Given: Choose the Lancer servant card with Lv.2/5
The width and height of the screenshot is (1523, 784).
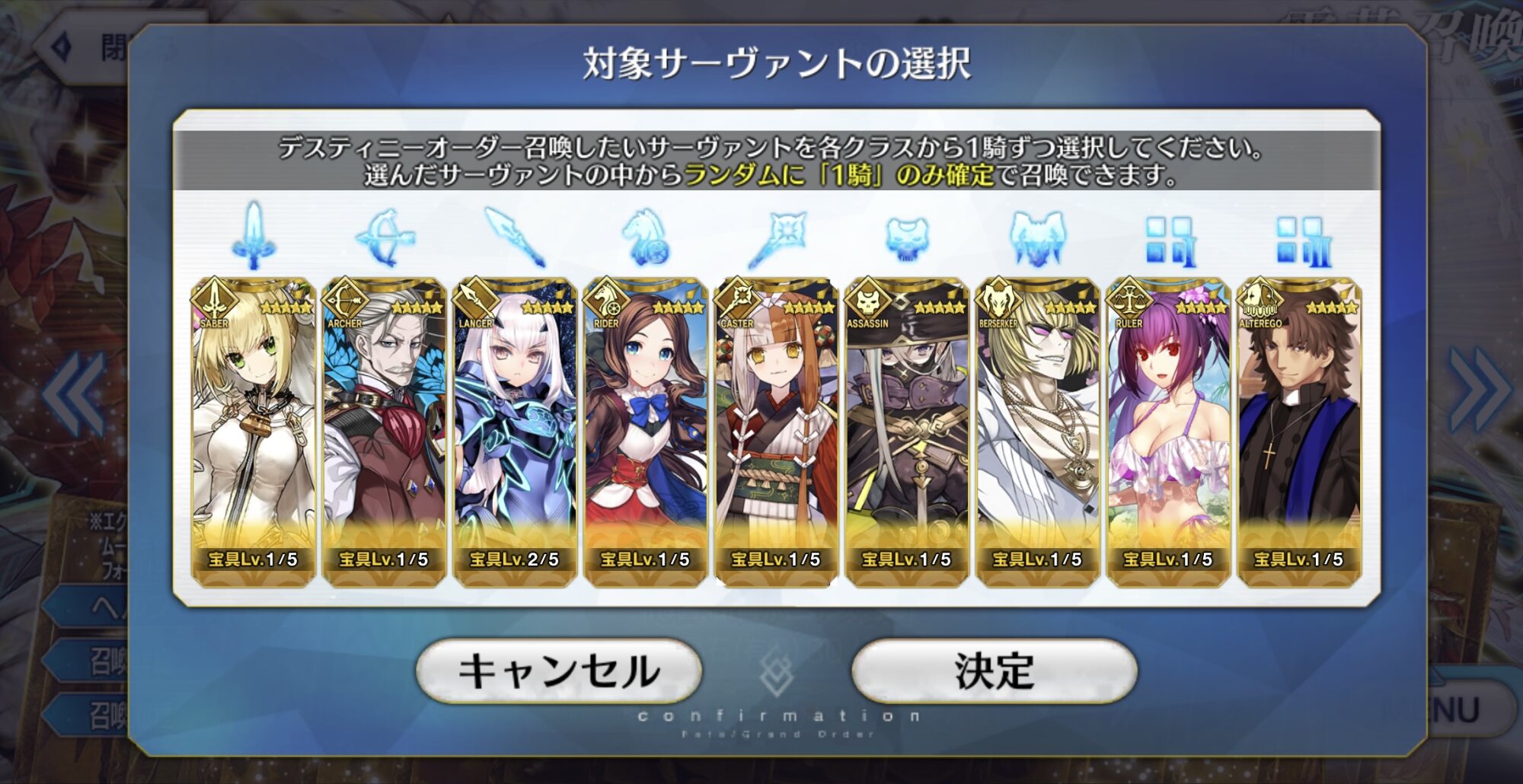Looking at the screenshot, I should tap(516, 432).
